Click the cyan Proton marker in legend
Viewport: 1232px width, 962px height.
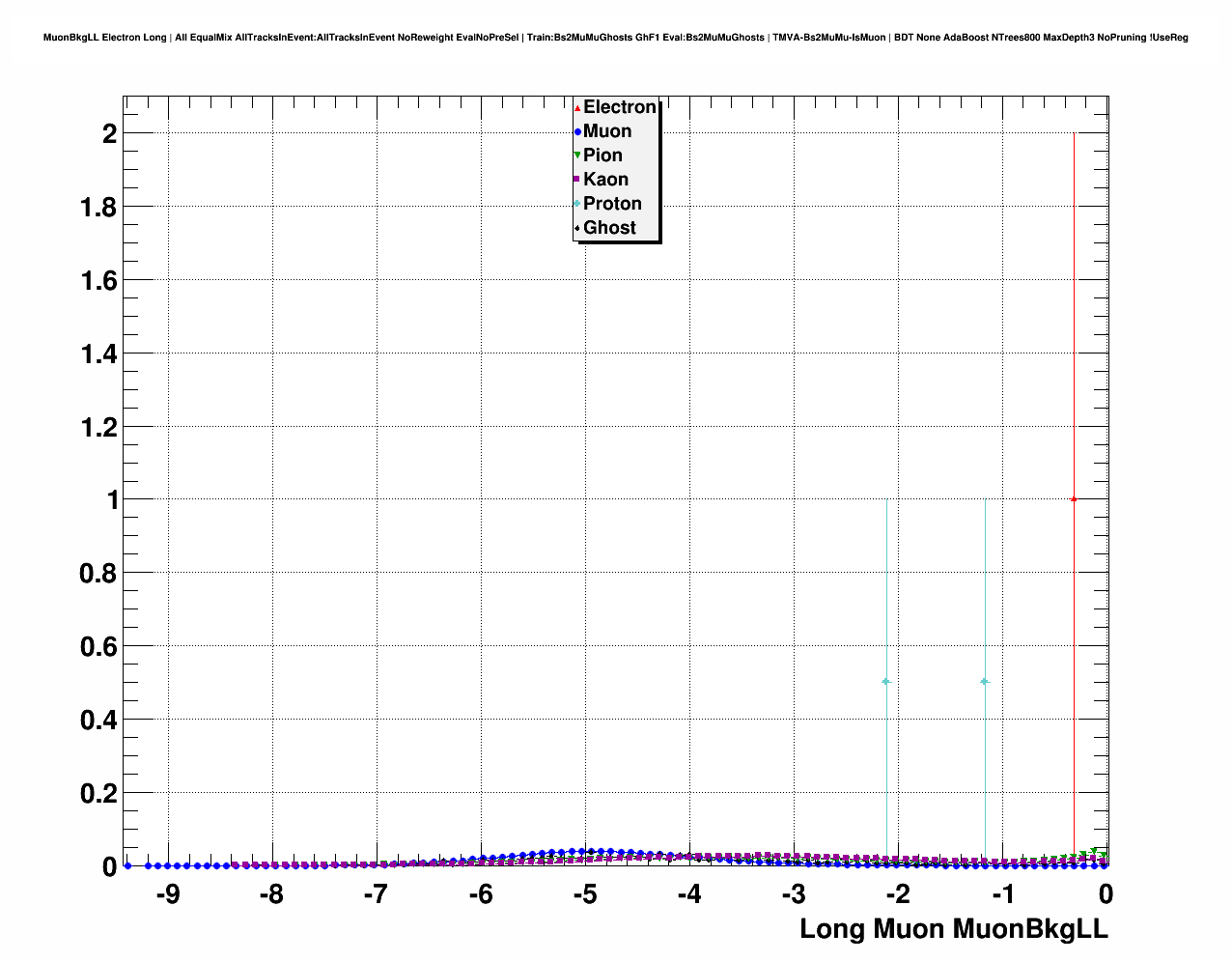pyautogui.click(x=577, y=204)
